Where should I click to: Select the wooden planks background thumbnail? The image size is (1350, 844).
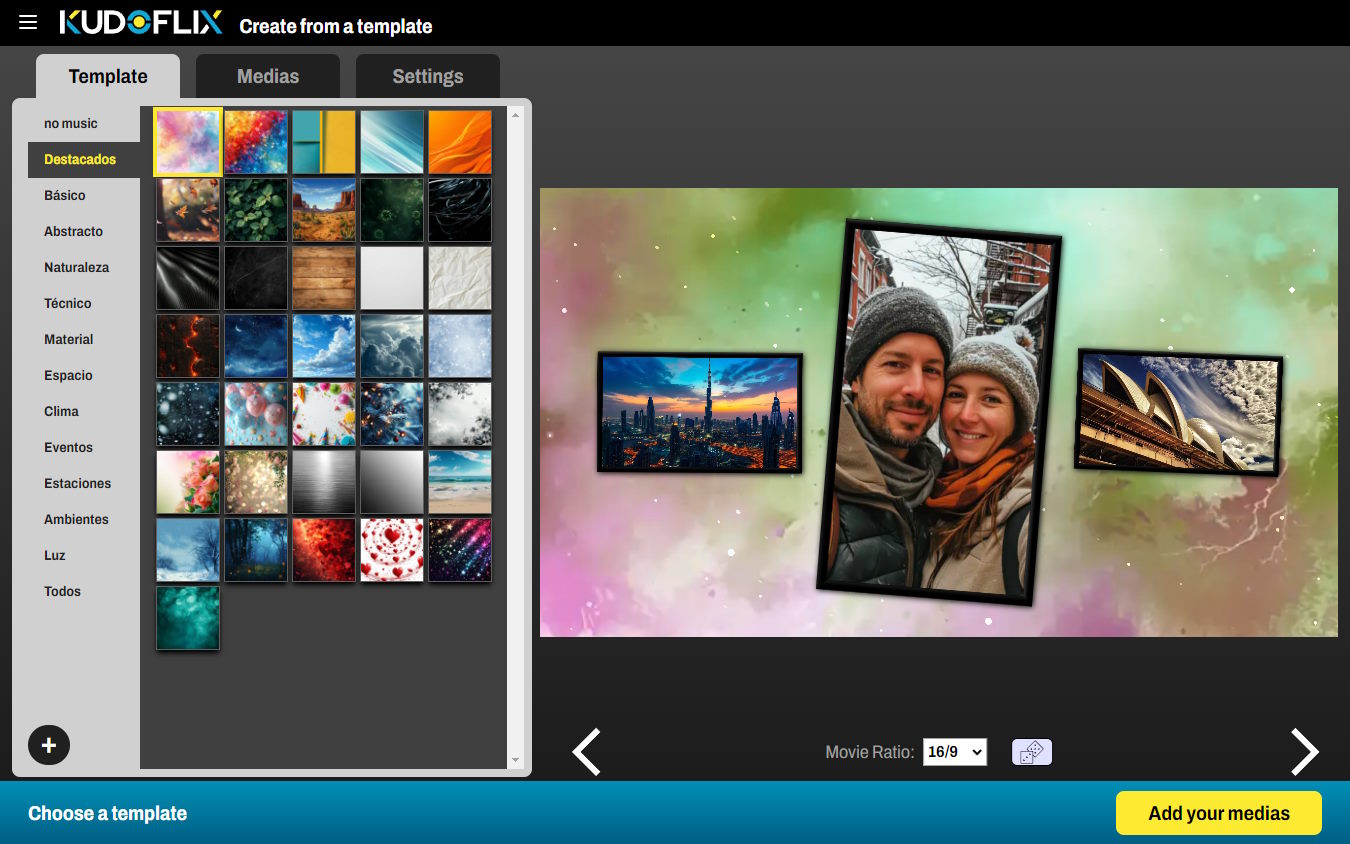pos(324,278)
